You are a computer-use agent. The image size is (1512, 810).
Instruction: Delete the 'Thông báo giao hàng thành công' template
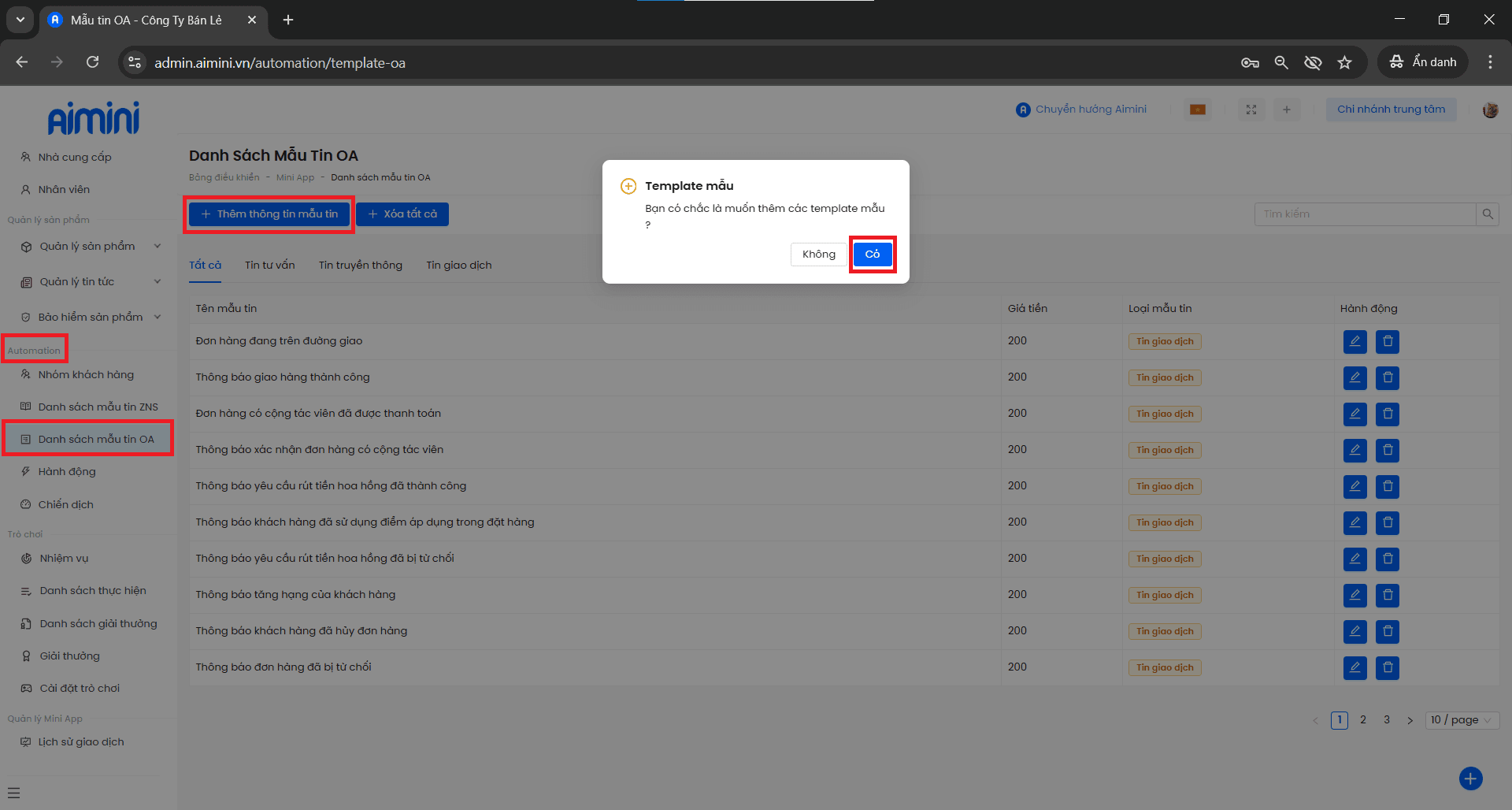(x=1388, y=378)
